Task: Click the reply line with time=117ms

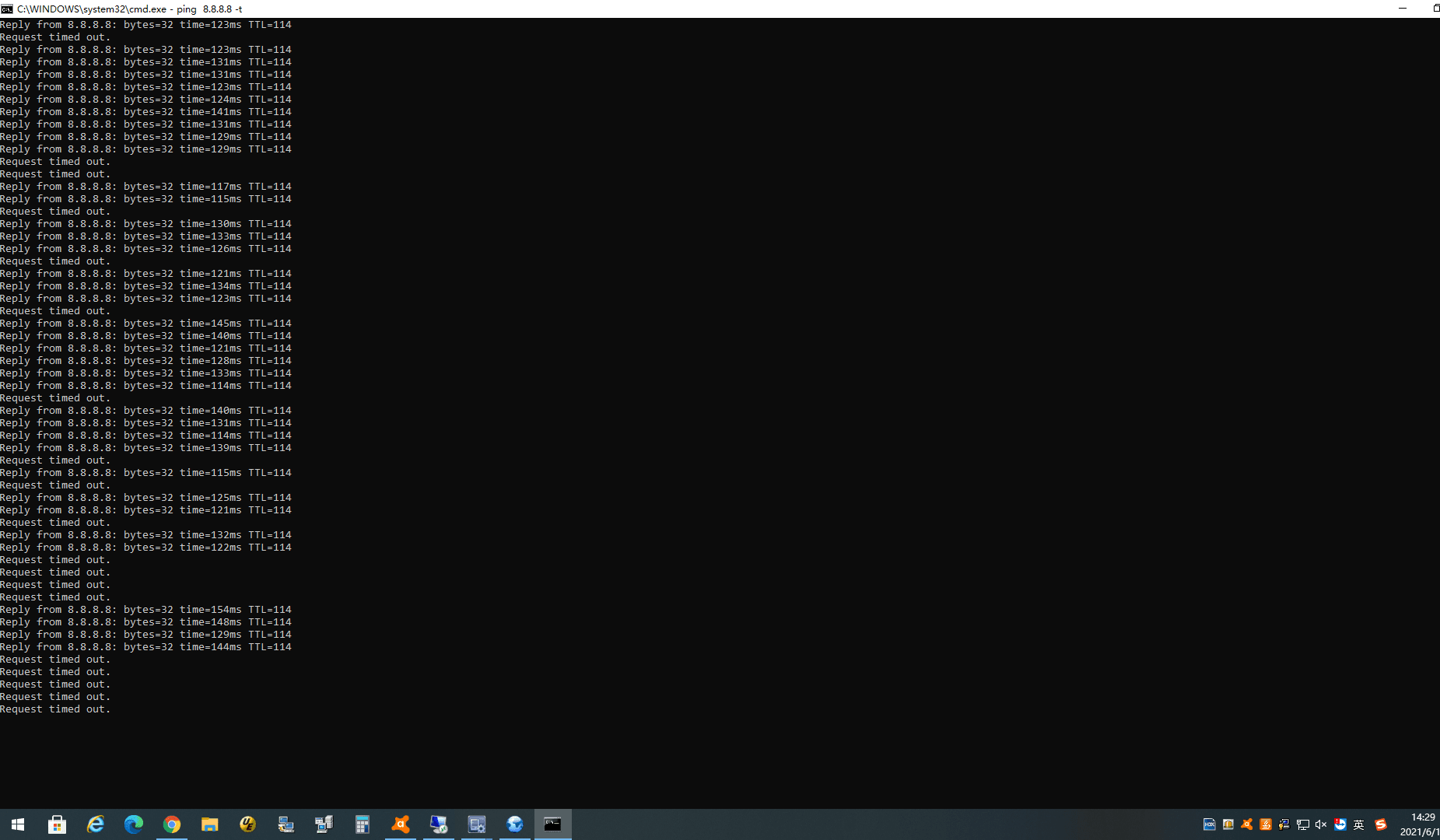Action: (145, 187)
